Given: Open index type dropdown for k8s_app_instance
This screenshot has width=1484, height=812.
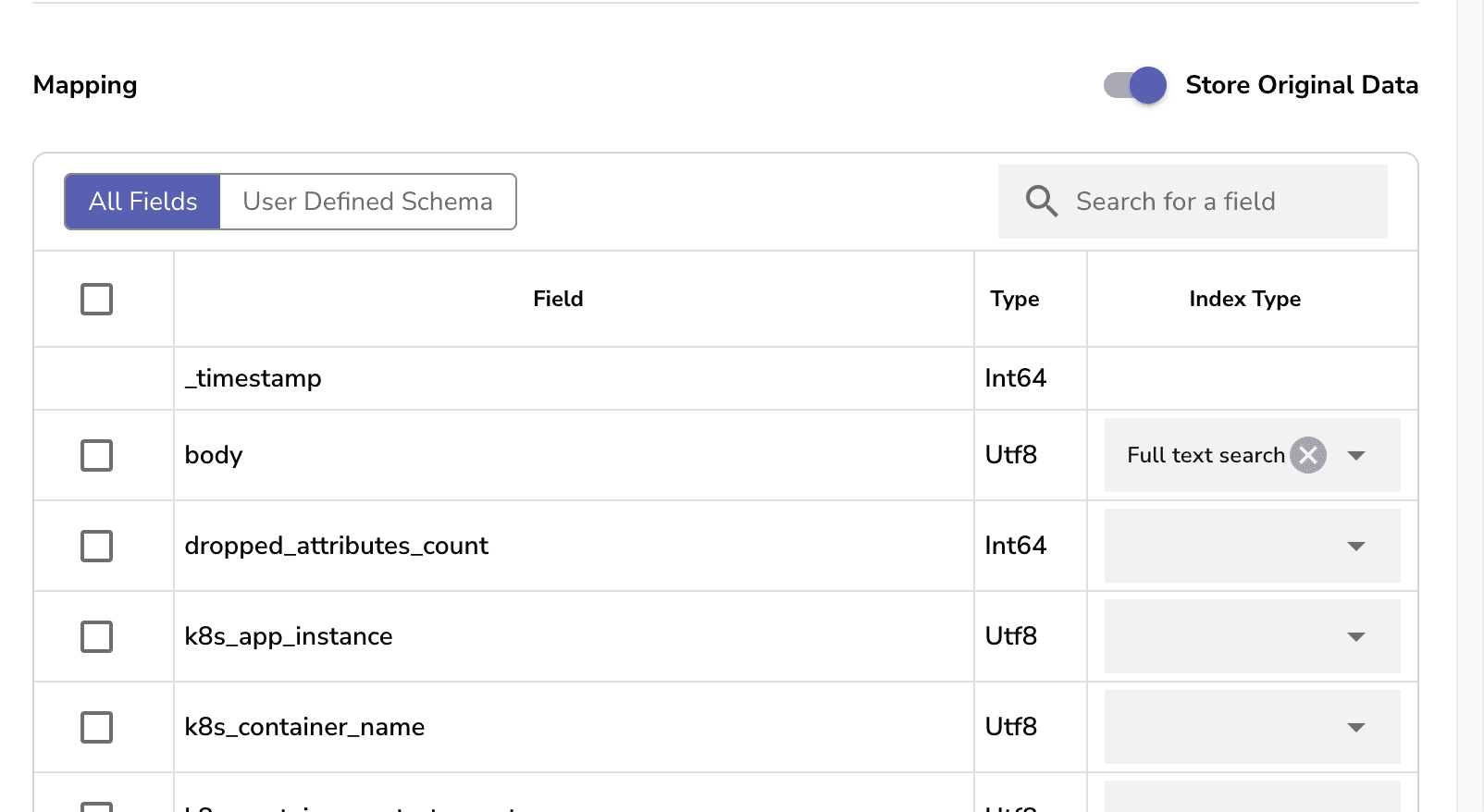Looking at the screenshot, I should tap(1356, 636).
